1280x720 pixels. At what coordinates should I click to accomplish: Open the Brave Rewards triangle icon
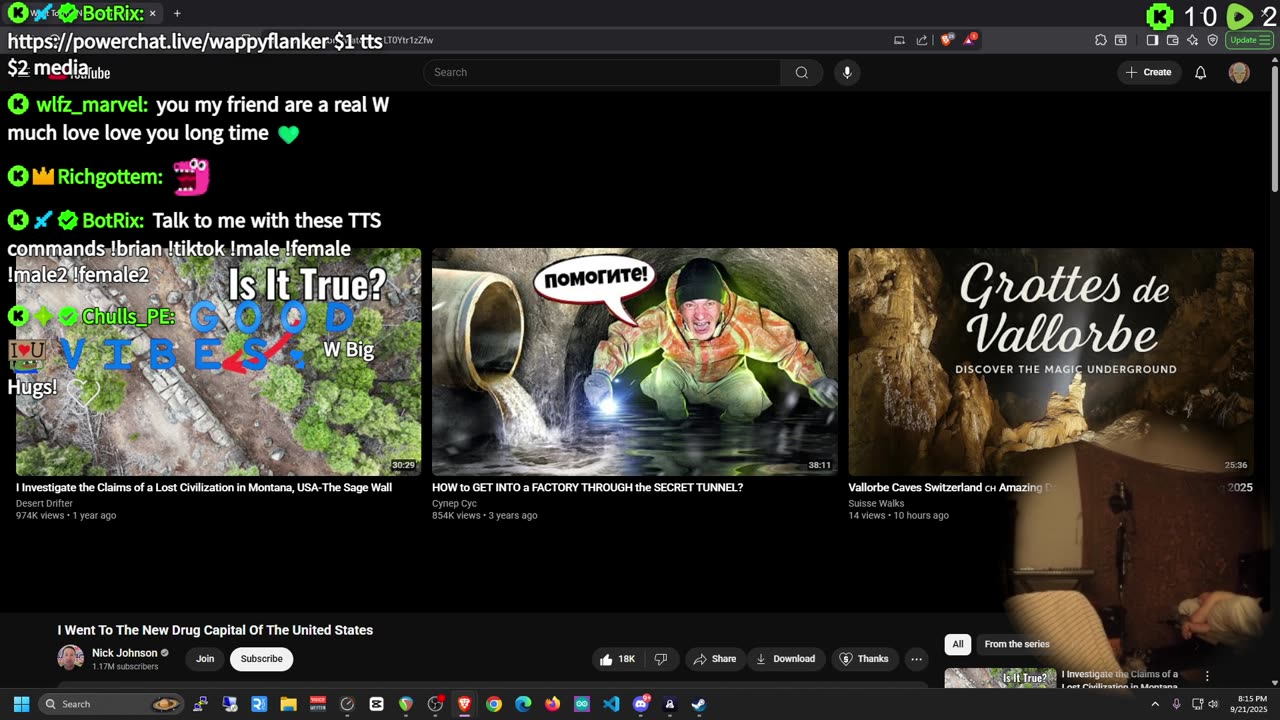pyautogui.click(x=970, y=40)
